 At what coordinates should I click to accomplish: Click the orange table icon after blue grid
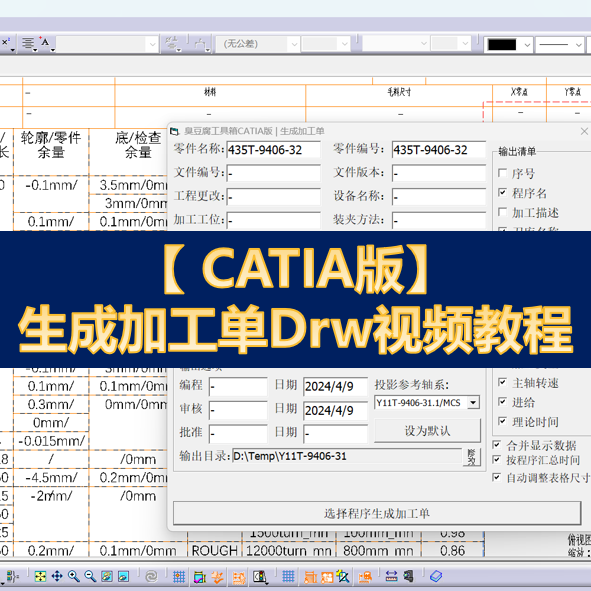[x=310, y=577]
